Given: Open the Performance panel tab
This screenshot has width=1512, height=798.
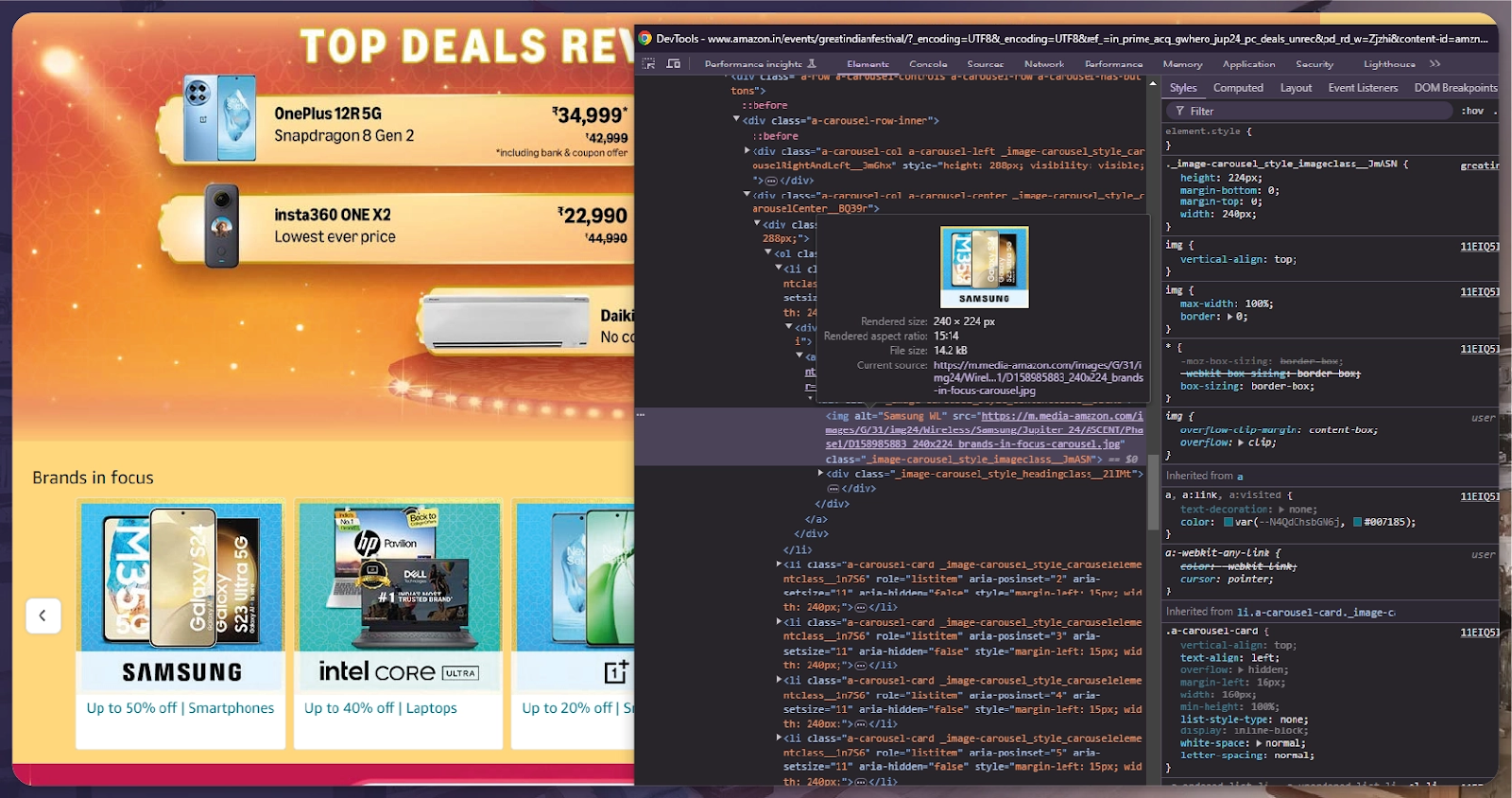Looking at the screenshot, I should click(x=1113, y=64).
